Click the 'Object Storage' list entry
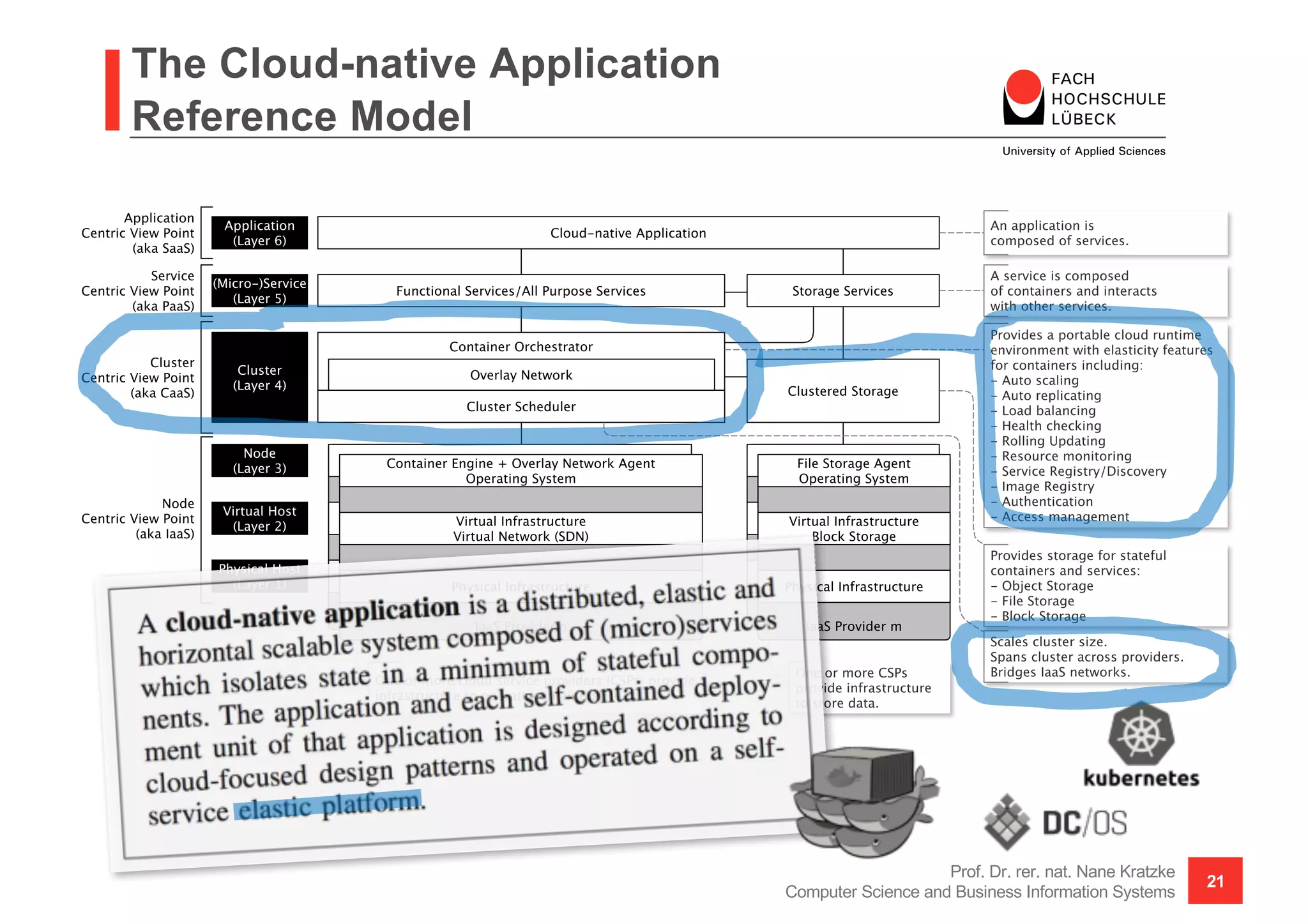The width and height of the screenshot is (1308, 924). [1042, 586]
